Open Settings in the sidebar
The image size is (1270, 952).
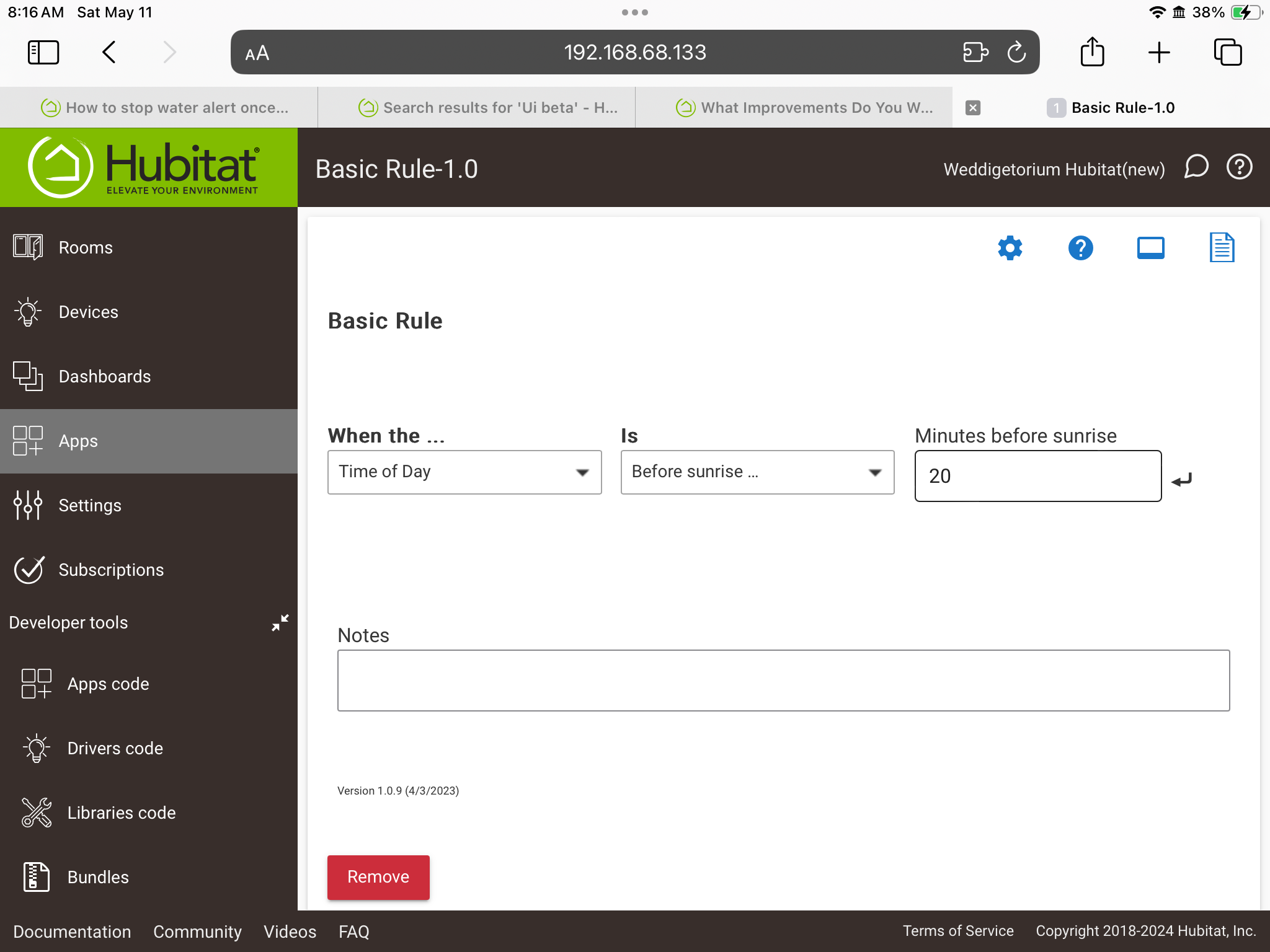click(x=149, y=505)
